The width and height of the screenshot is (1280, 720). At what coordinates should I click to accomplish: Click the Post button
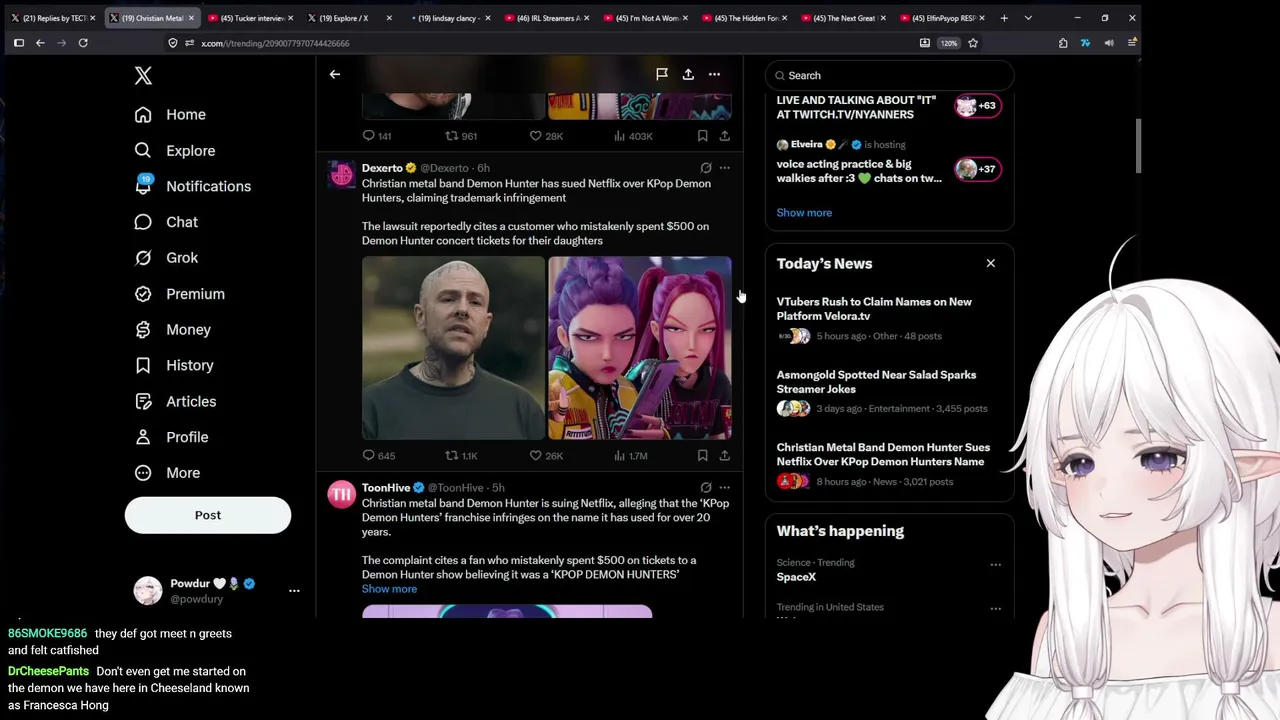(208, 515)
